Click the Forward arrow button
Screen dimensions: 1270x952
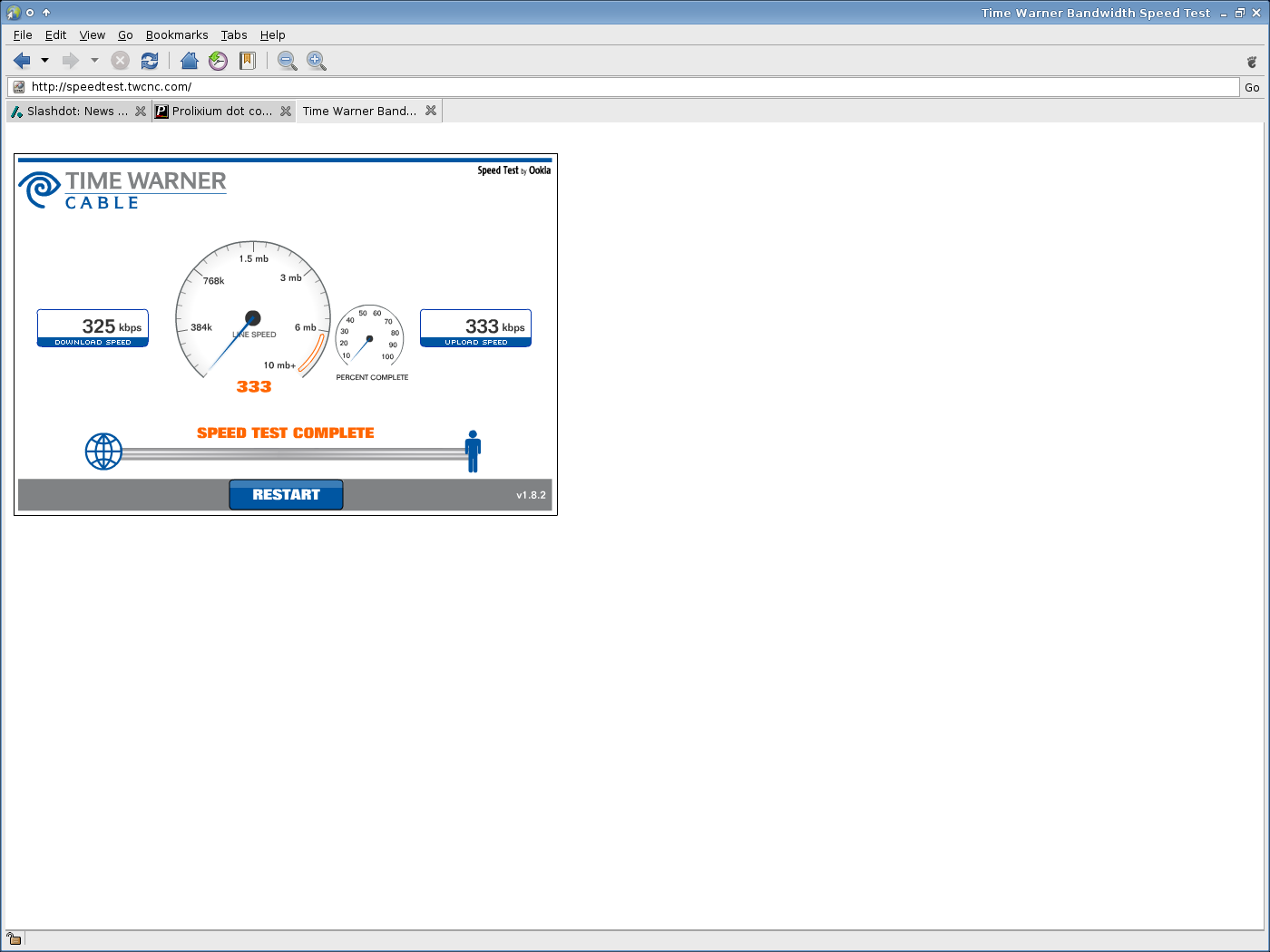pos(70,61)
